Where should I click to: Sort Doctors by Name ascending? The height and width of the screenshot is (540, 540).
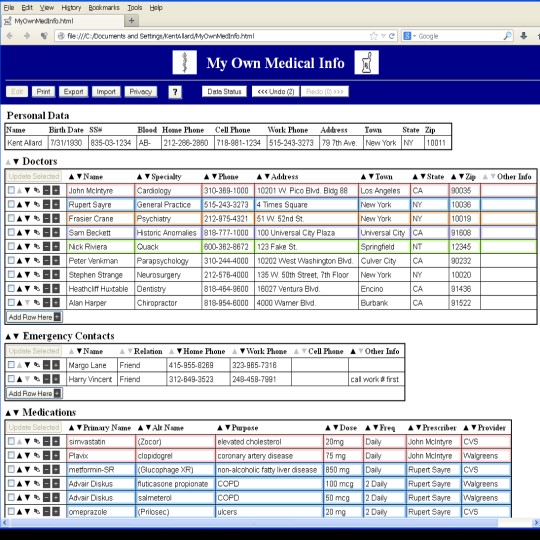point(71,177)
